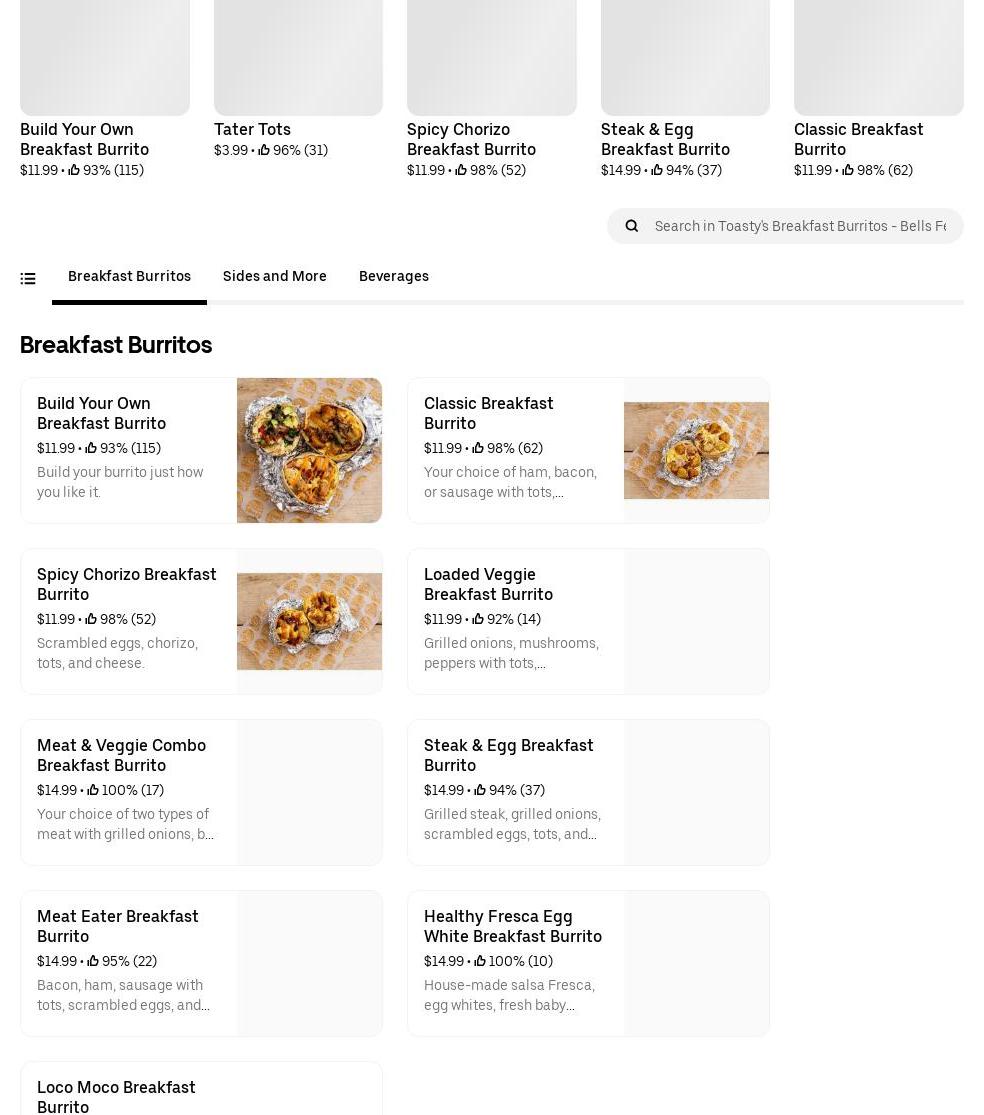Open the Beverages tab

pos(393,277)
